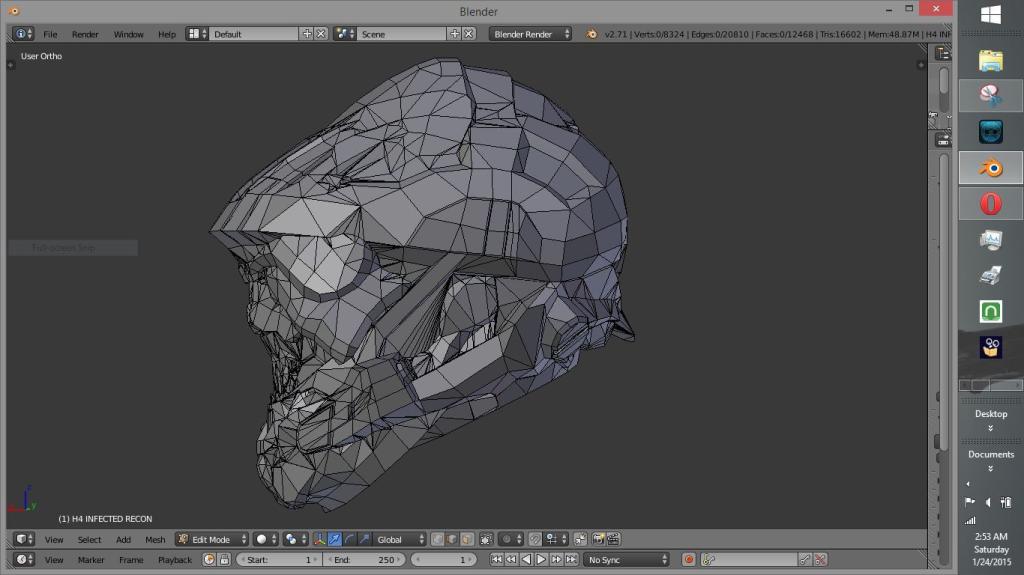Open the Window menu

tap(128, 34)
